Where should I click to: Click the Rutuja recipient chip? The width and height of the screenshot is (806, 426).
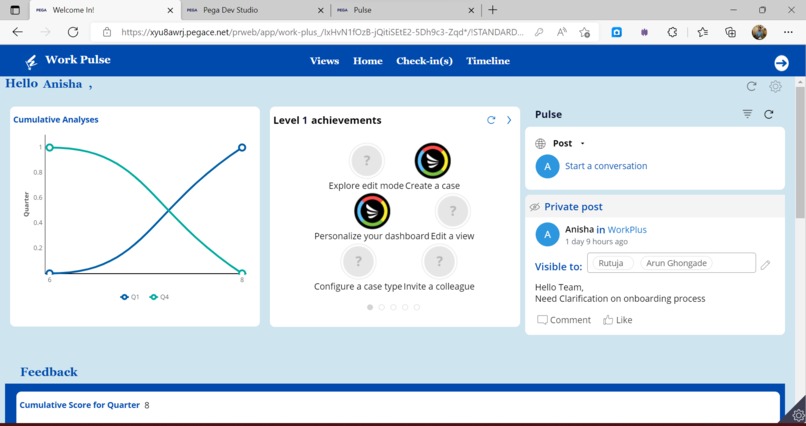(x=611, y=263)
